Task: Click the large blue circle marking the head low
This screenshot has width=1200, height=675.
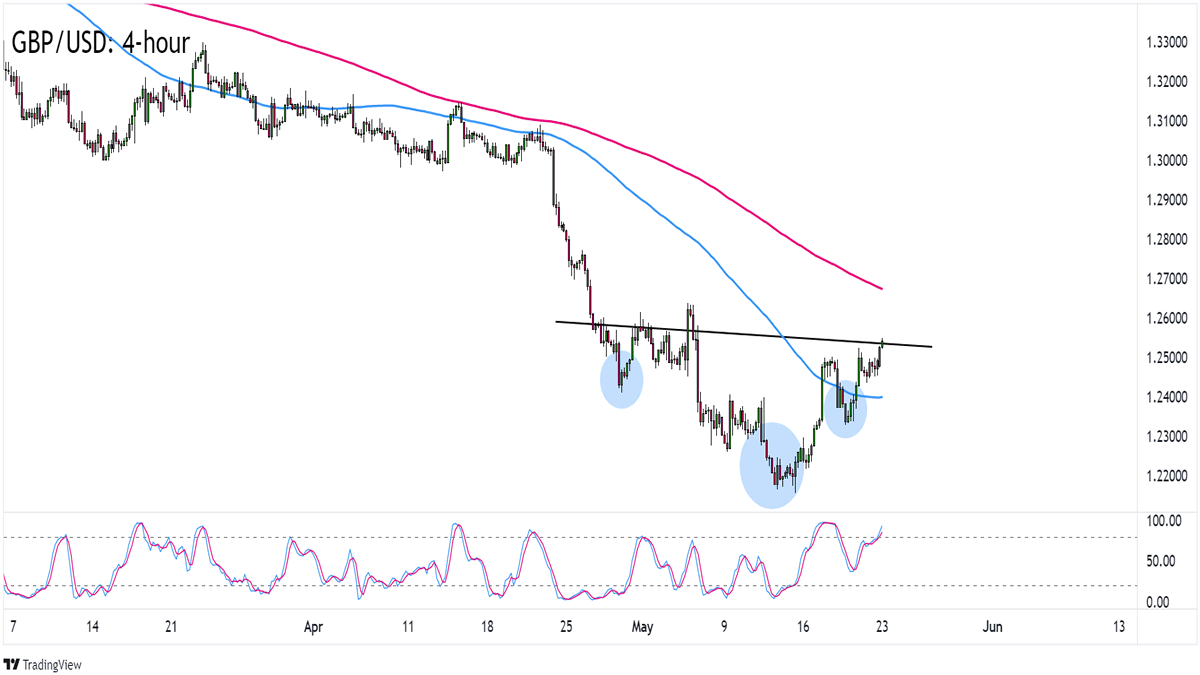Action: (771, 465)
